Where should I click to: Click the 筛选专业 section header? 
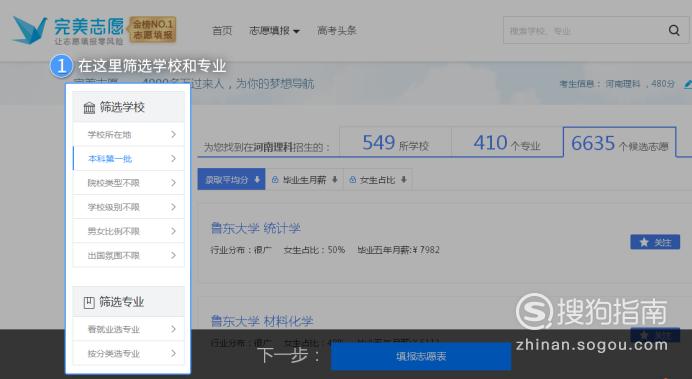click(128, 302)
